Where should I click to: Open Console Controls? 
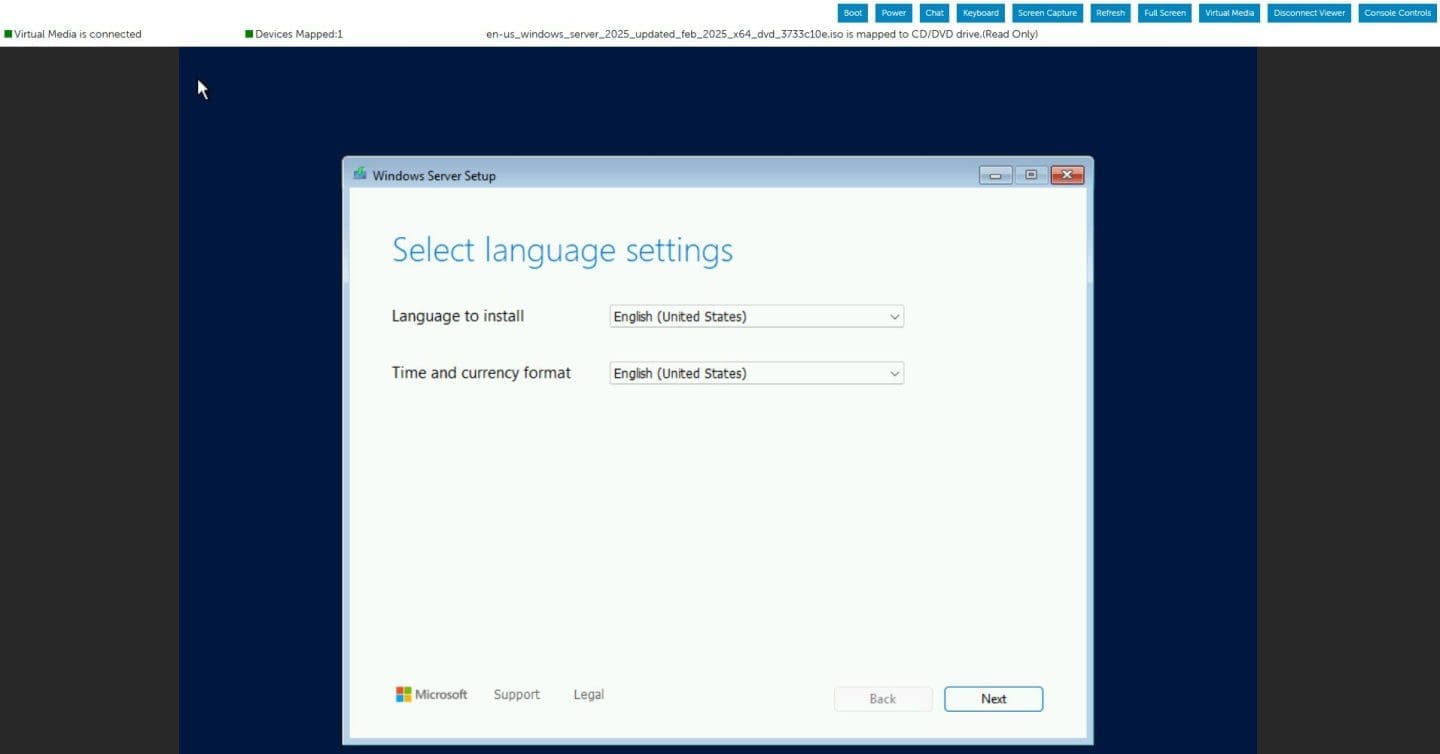coord(1397,13)
